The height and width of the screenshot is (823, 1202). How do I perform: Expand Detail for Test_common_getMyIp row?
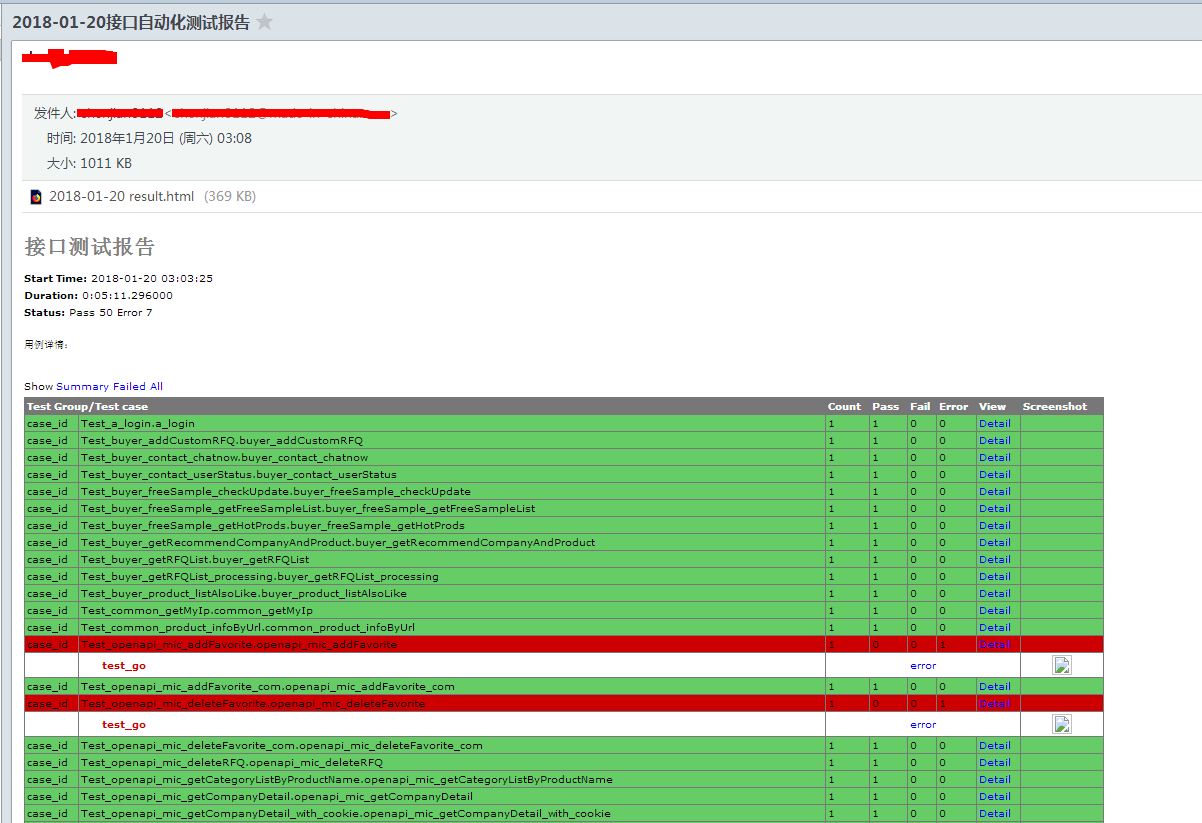tap(994, 611)
